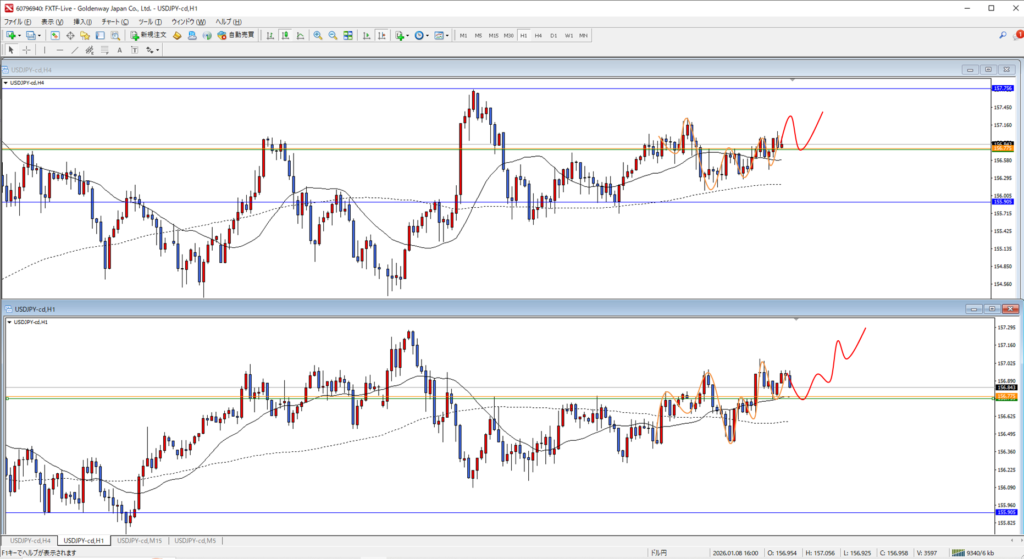
Task: Select the trendline drawing tool
Action: pos(77,49)
